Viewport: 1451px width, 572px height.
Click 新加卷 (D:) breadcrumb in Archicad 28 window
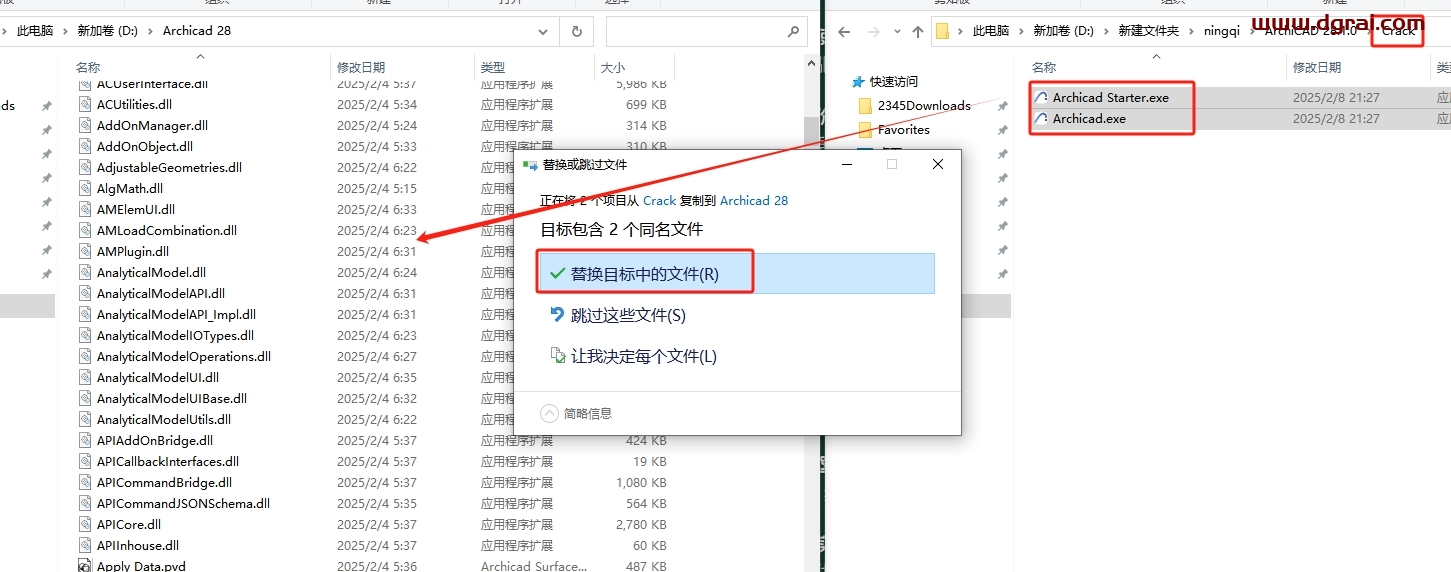point(108,31)
